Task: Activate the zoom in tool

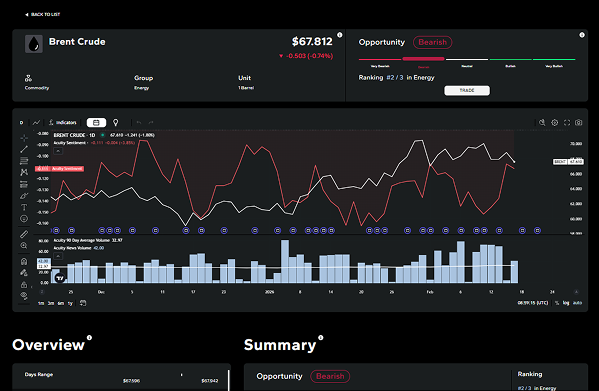Action: (24, 246)
